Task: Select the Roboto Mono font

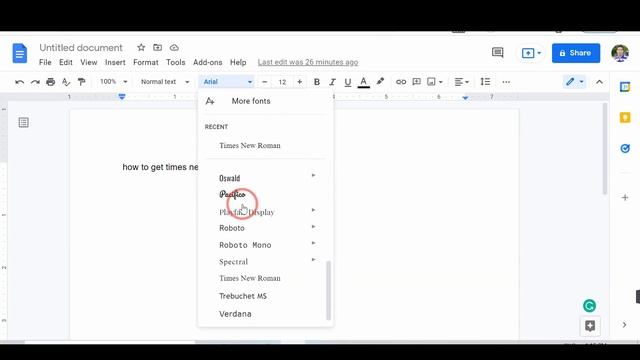Action: 245,245
